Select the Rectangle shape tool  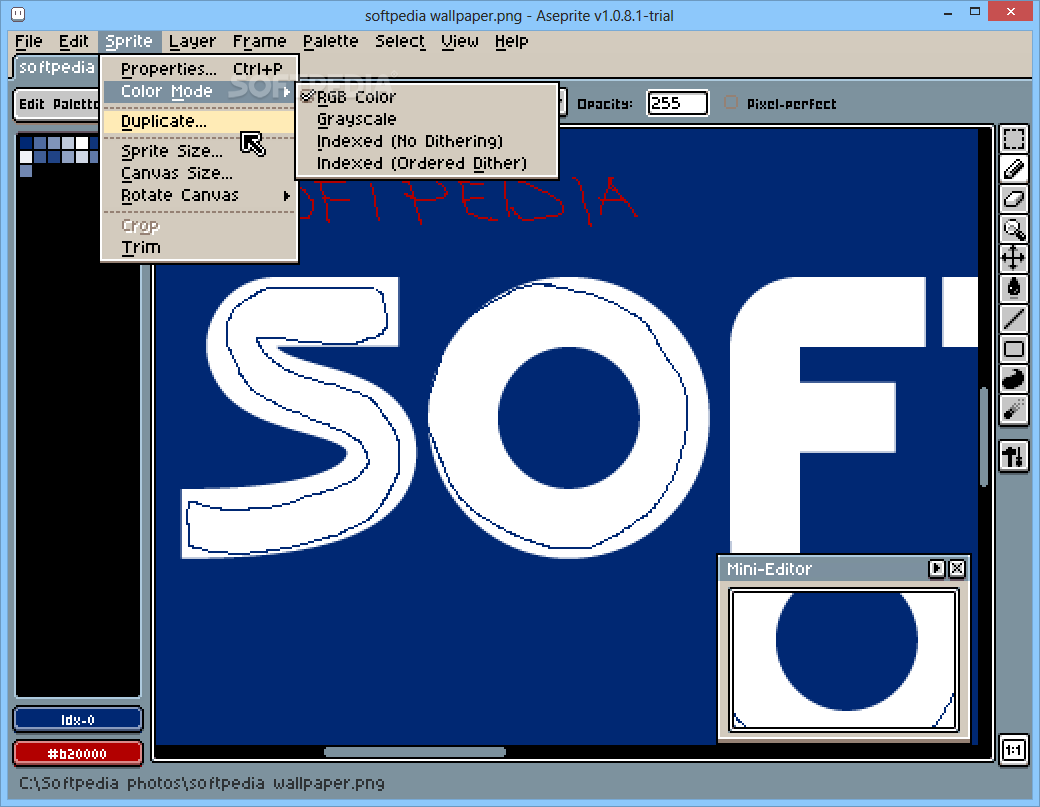point(1013,348)
